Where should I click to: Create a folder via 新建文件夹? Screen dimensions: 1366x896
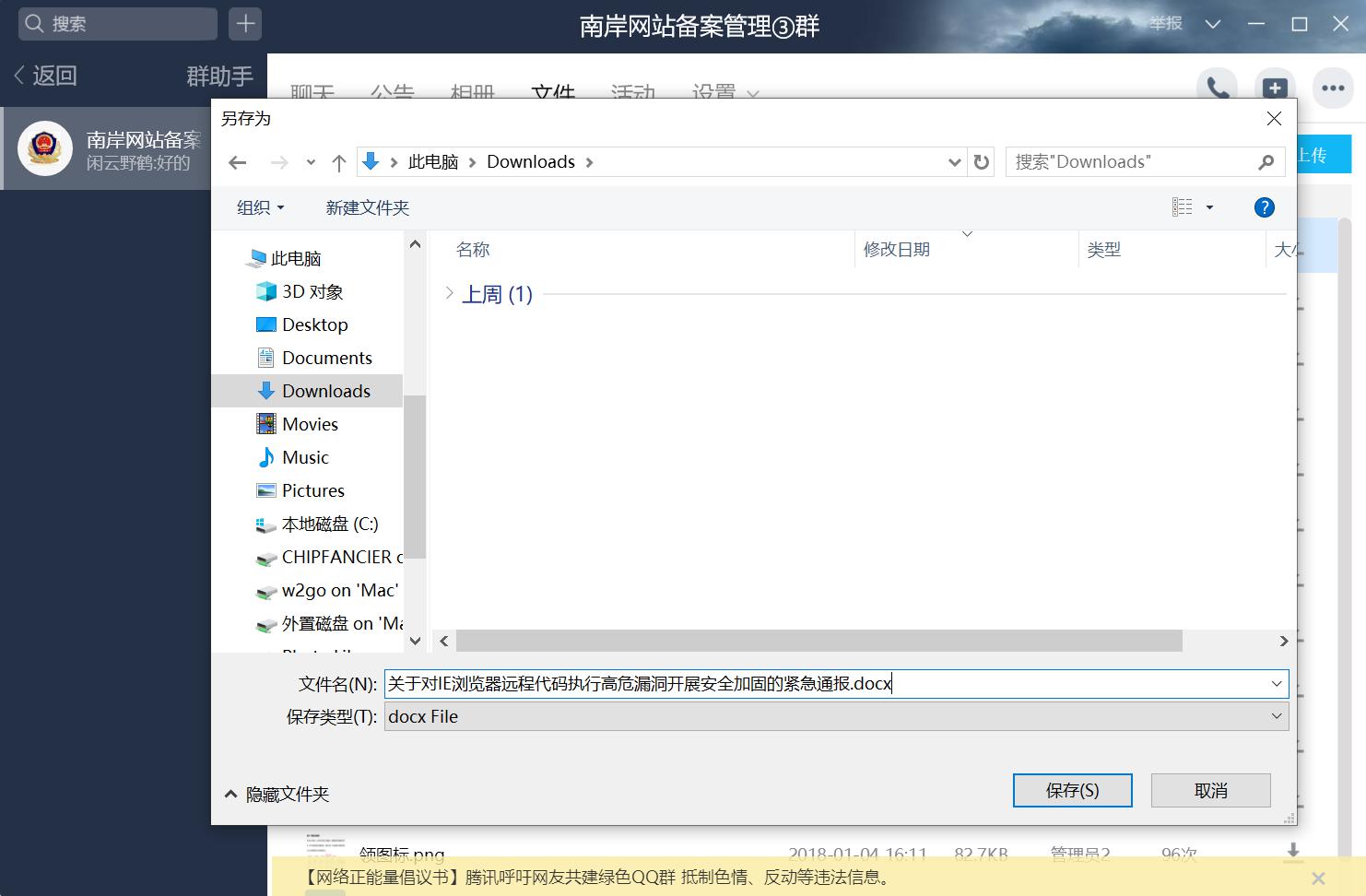[367, 206]
